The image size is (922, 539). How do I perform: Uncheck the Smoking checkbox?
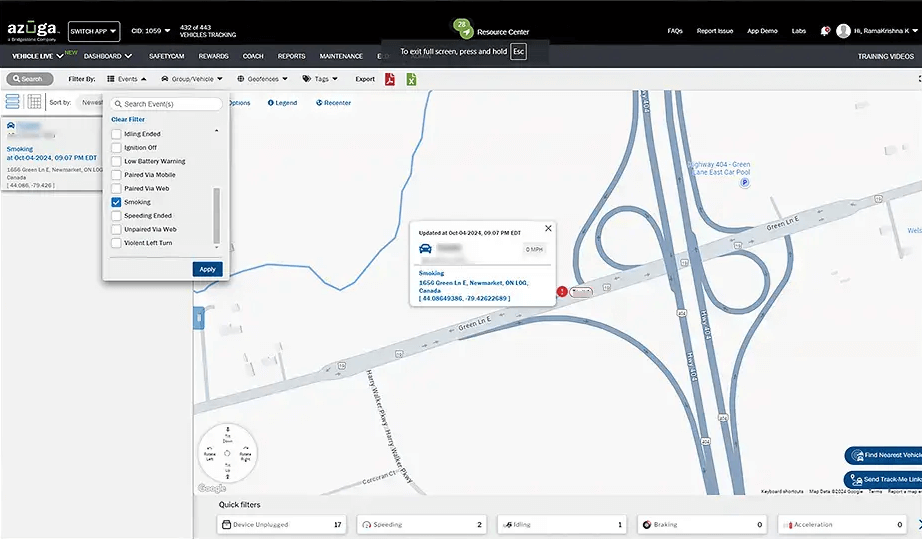[x=116, y=202]
